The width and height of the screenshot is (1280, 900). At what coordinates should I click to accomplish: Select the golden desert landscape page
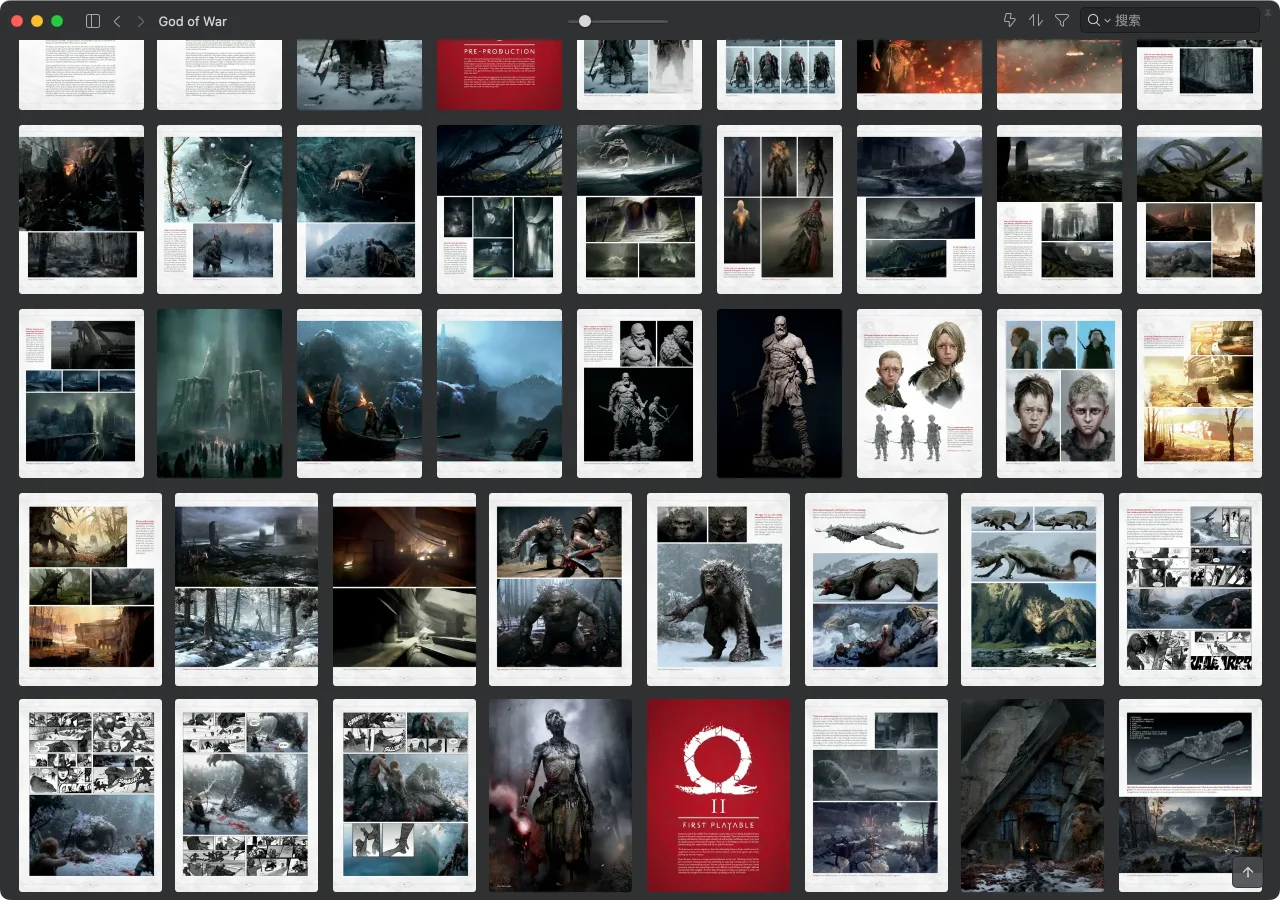[x=1199, y=393]
